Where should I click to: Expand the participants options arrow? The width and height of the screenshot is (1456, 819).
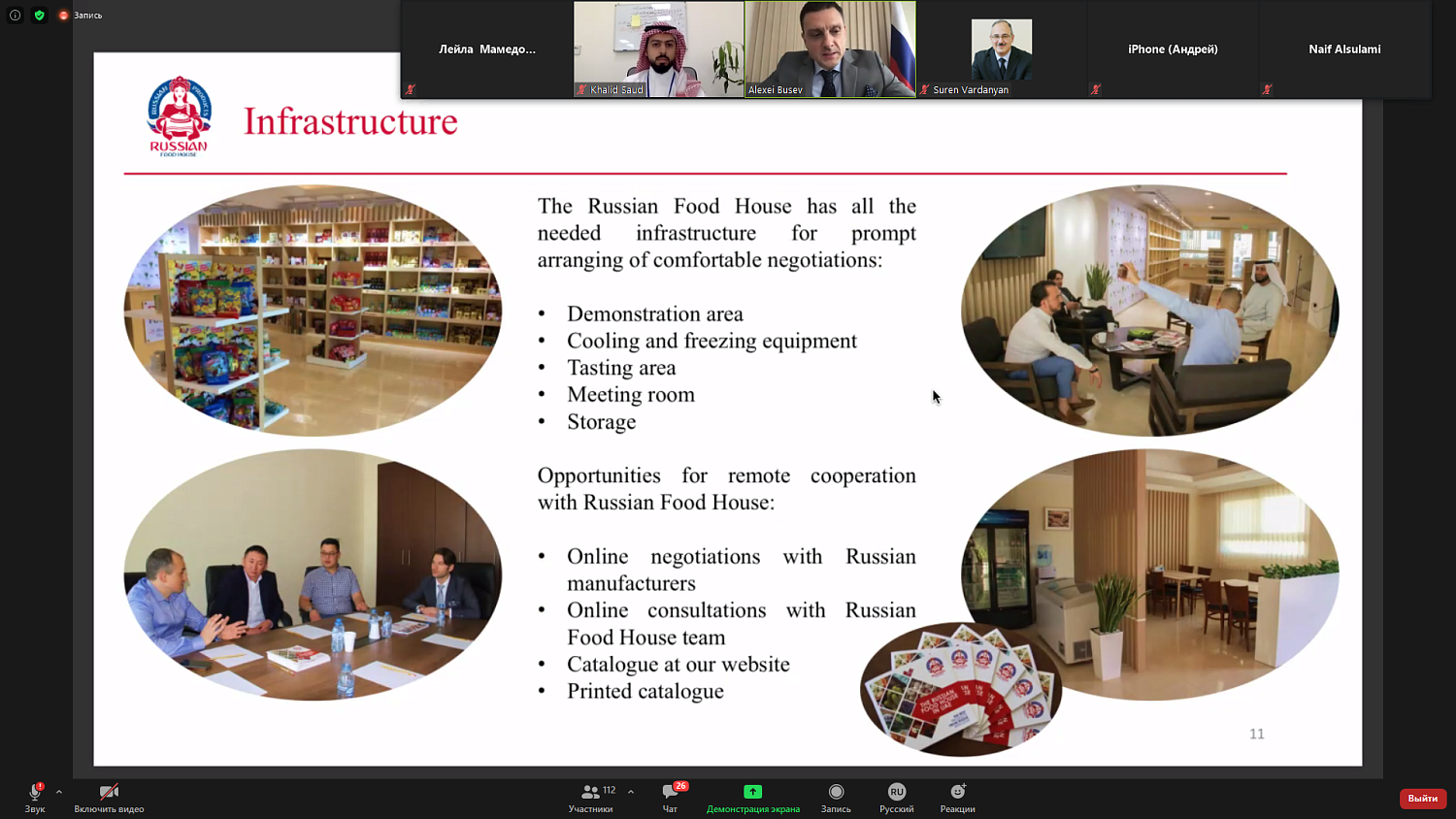pos(631,792)
